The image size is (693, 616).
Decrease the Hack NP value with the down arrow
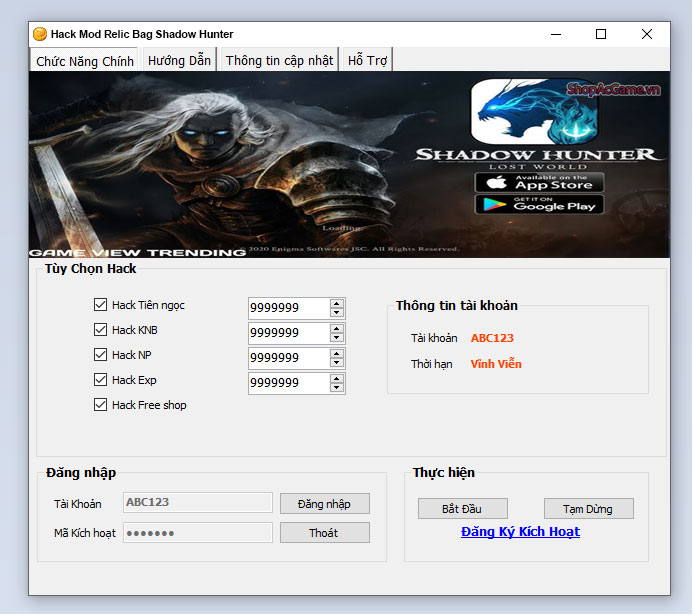[x=337, y=363]
